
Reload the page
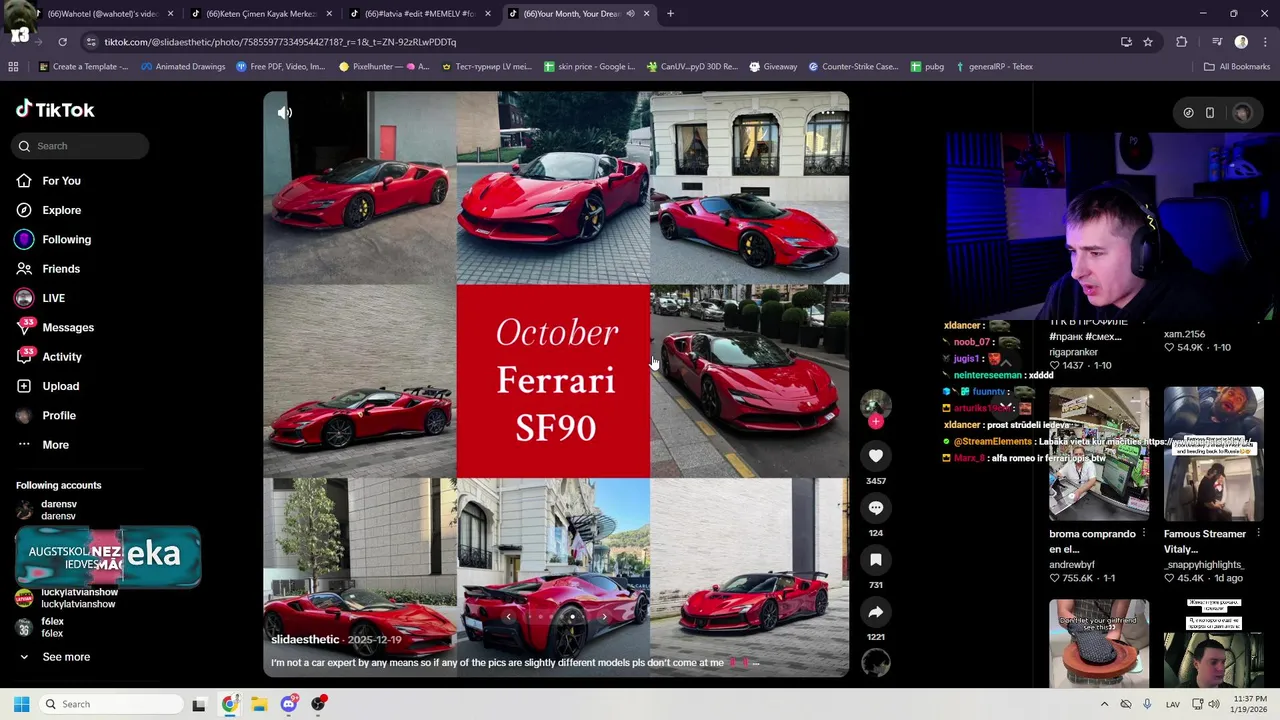(x=62, y=42)
